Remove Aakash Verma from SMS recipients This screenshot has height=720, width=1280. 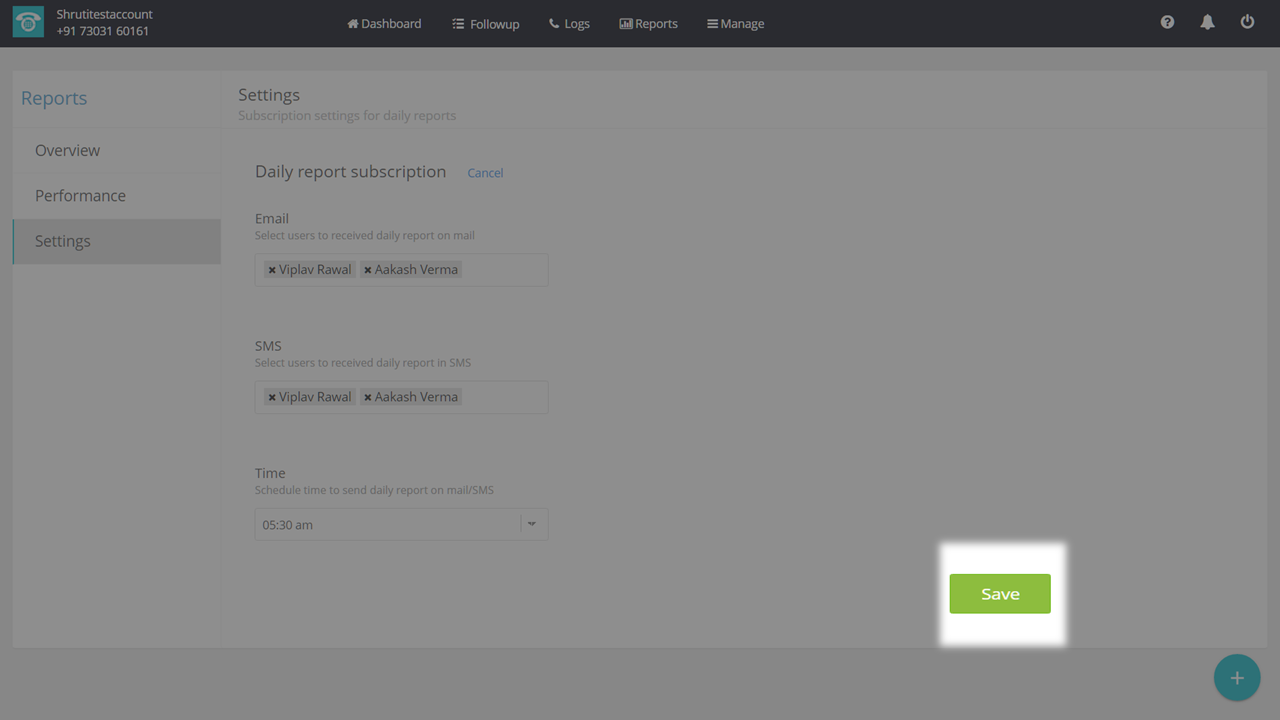click(x=368, y=397)
